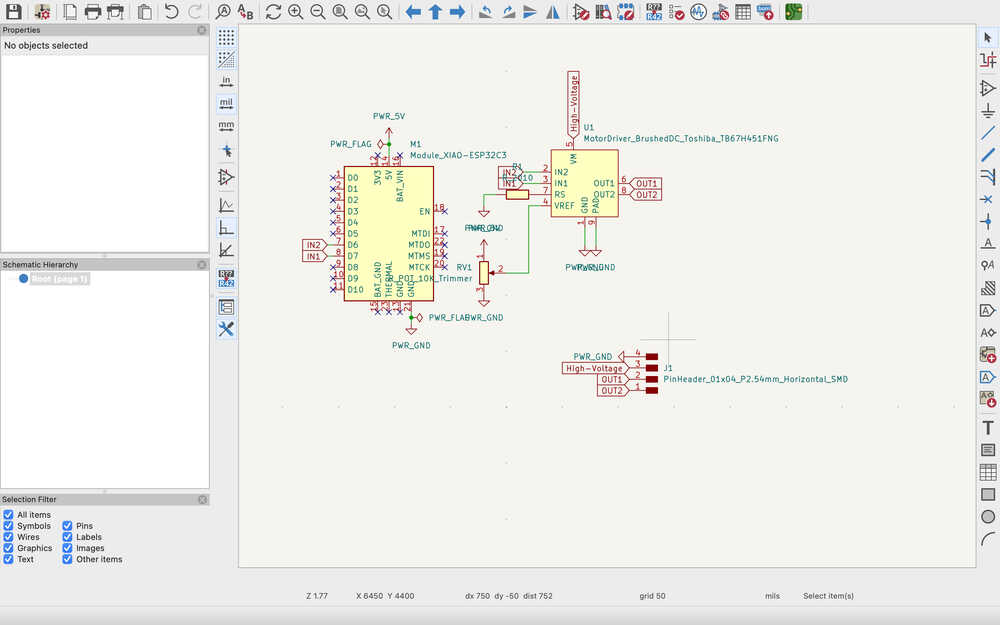Screen dimensions: 1000x625
Task: Click the Zoom In magnifier icon
Action: pyautogui.click(x=296, y=12)
